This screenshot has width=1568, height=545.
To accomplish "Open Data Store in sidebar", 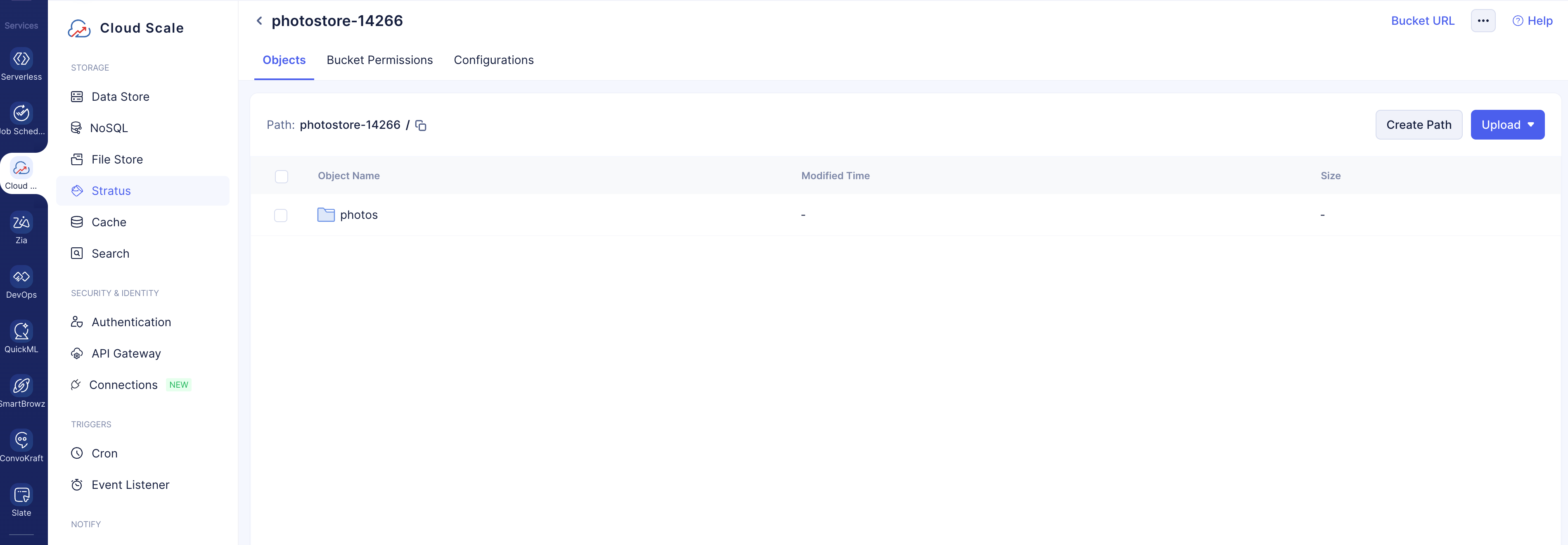I will (120, 97).
